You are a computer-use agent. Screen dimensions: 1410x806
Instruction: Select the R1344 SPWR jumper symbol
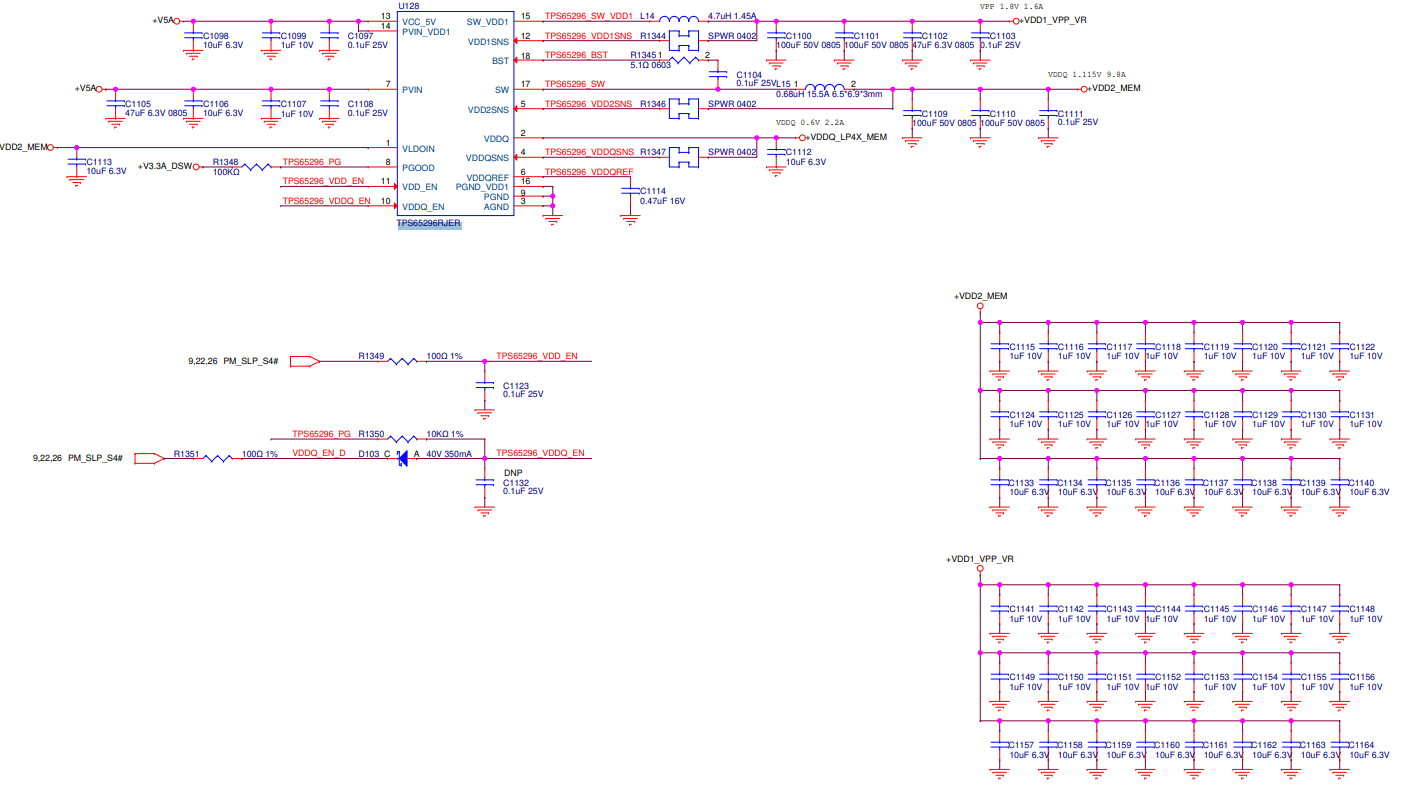coord(685,41)
